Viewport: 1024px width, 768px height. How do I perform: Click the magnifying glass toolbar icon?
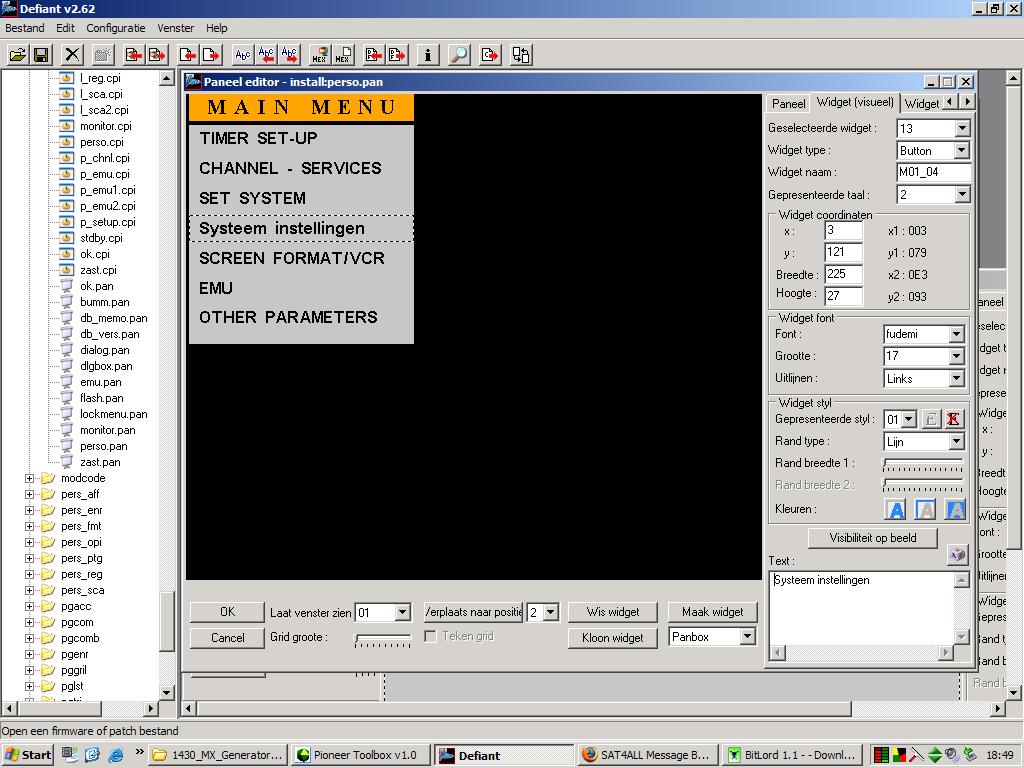459,55
